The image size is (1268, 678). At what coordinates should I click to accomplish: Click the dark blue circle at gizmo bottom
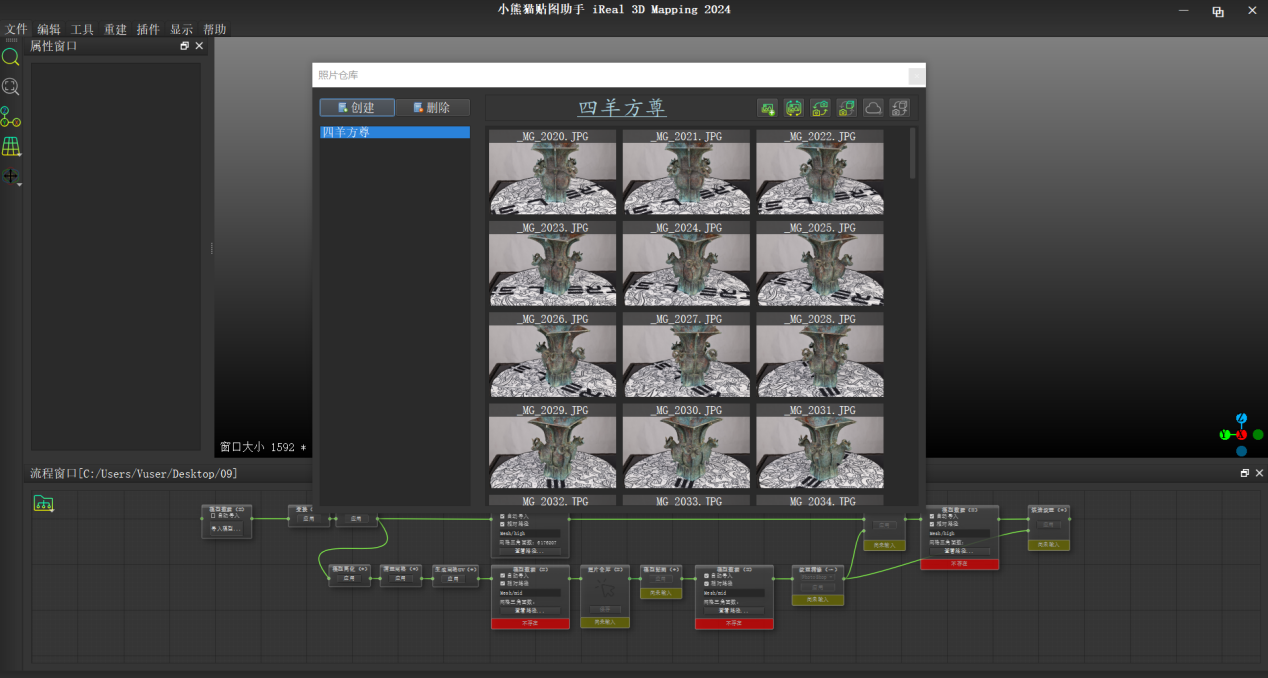(1242, 451)
